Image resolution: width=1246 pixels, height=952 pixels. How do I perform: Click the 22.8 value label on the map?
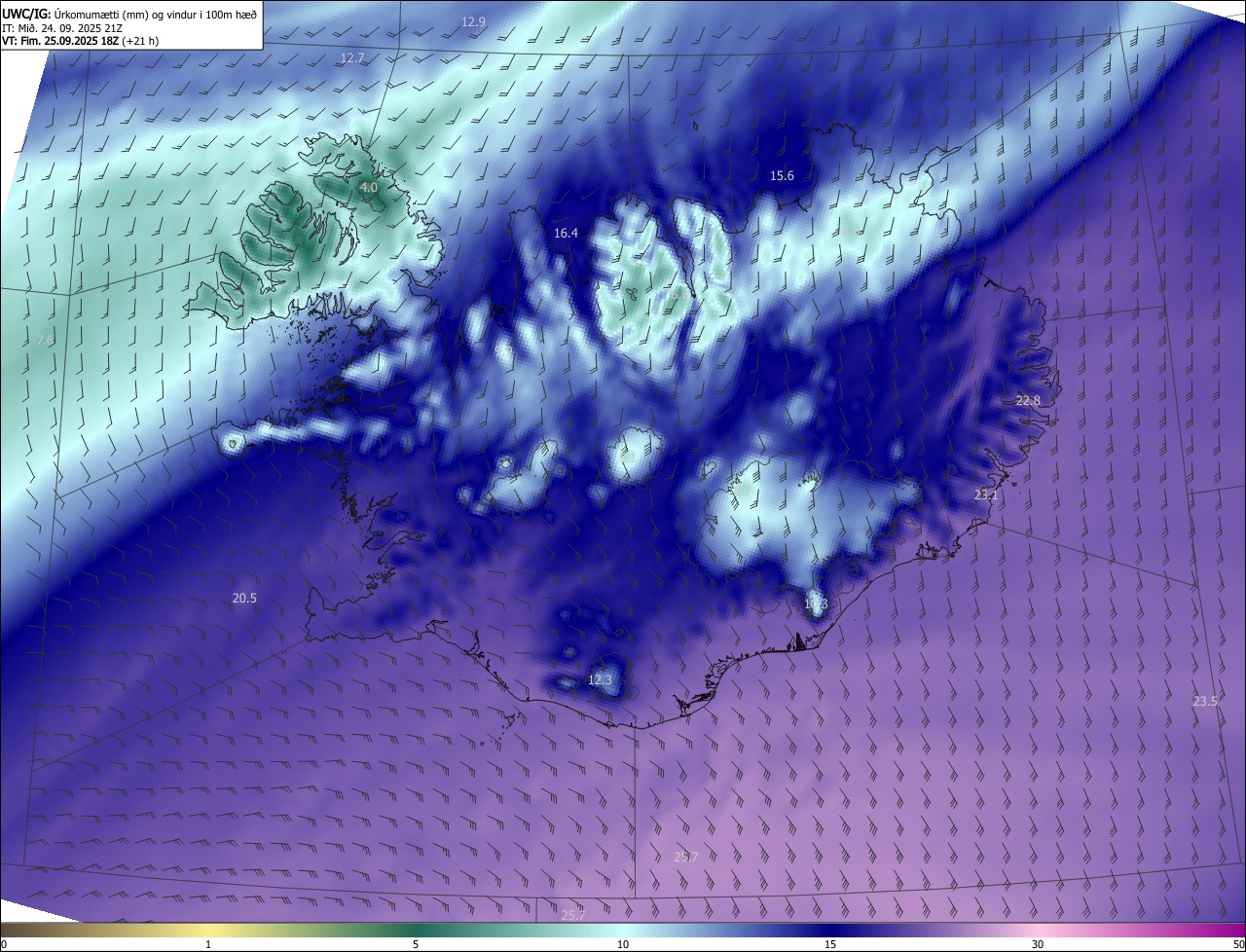pos(1028,401)
